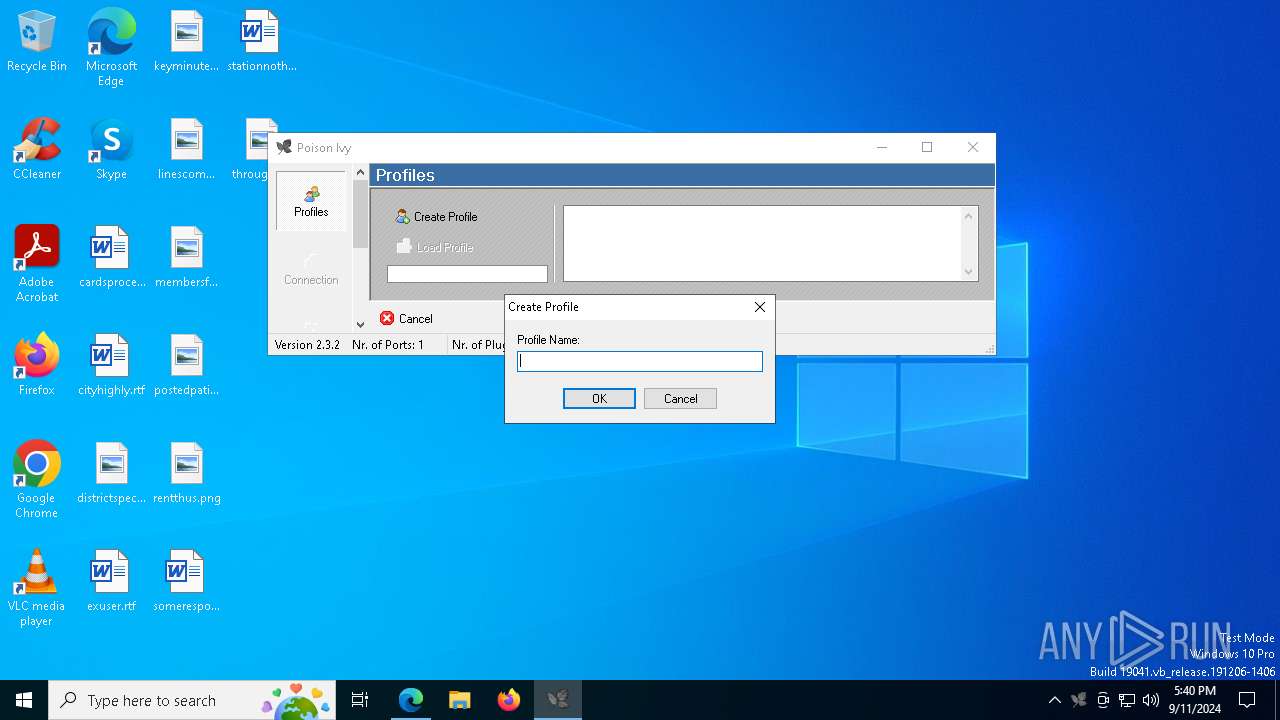Select the linescom... image file icon
This screenshot has height=720, width=1280.
tap(187, 150)
